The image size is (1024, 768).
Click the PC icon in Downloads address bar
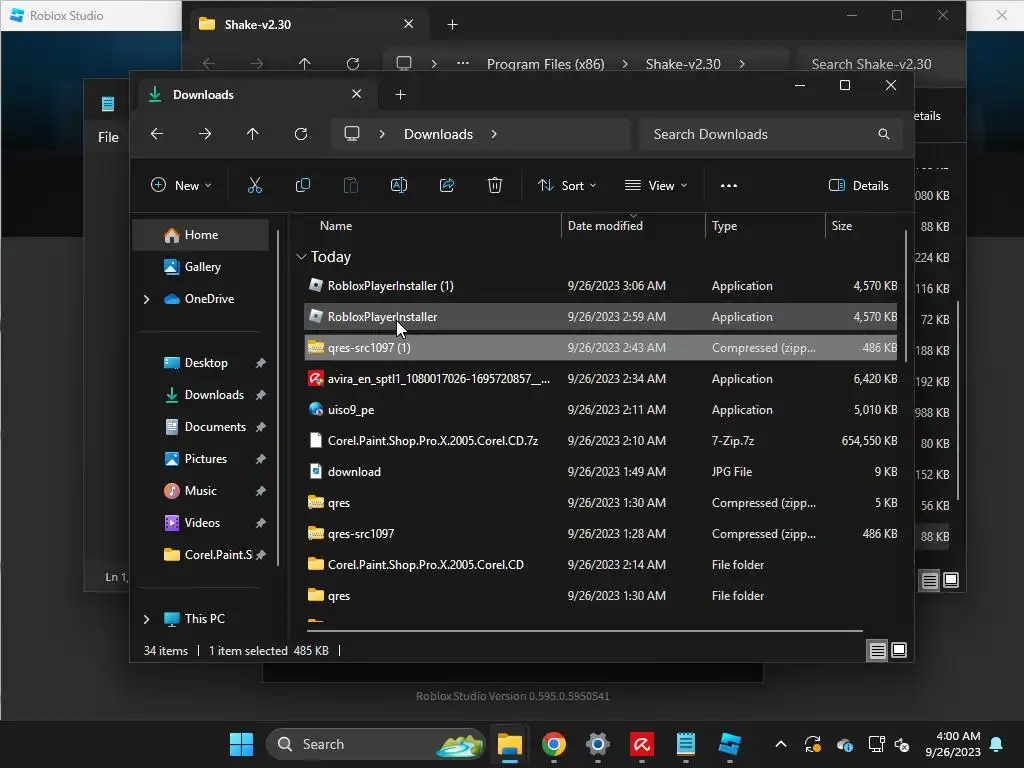[352, 134]
